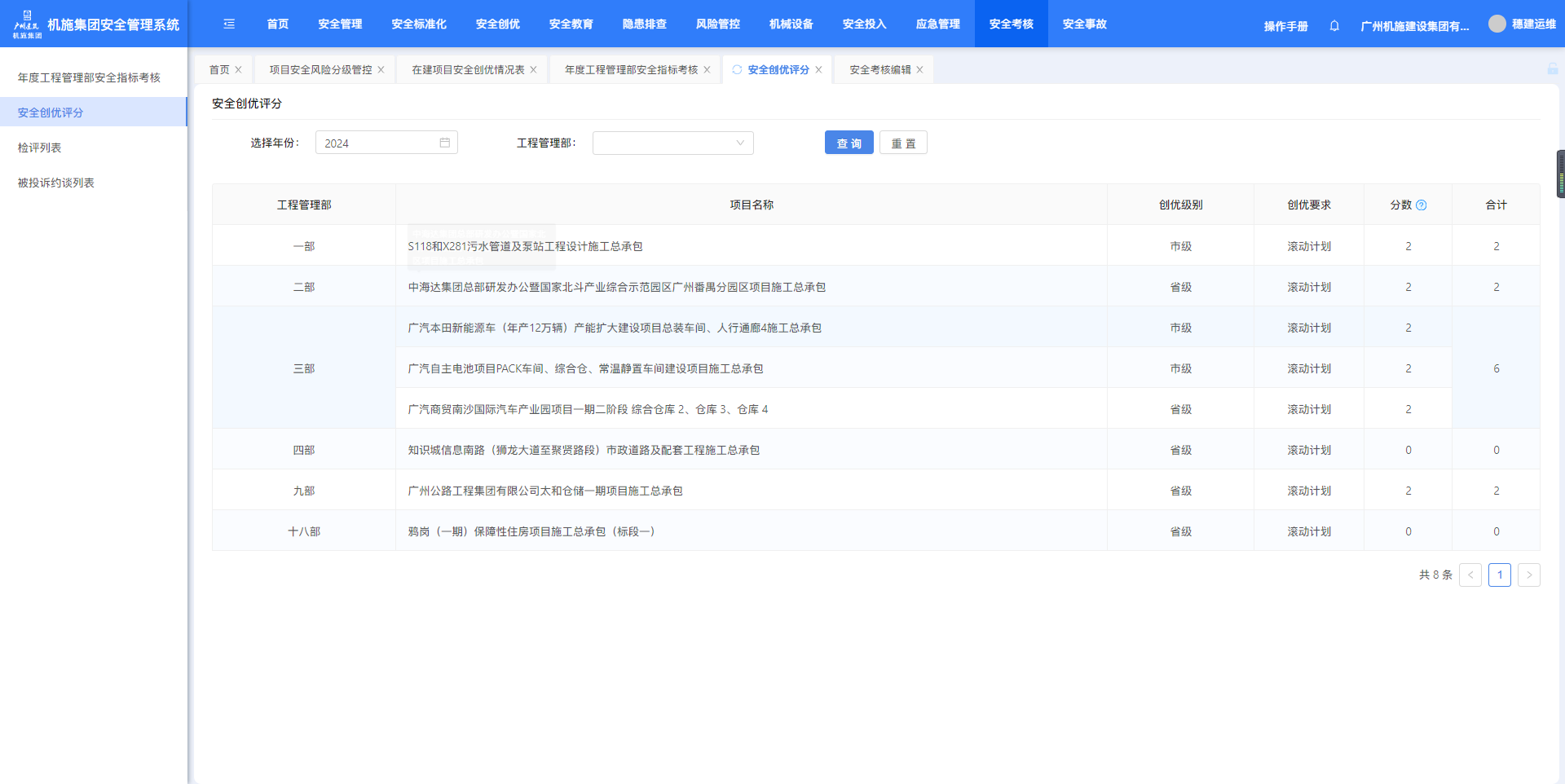This screenshot has width=1565, height=784.
Task: Open the calendar icon in year picker
Action: (x=445, y=143)
